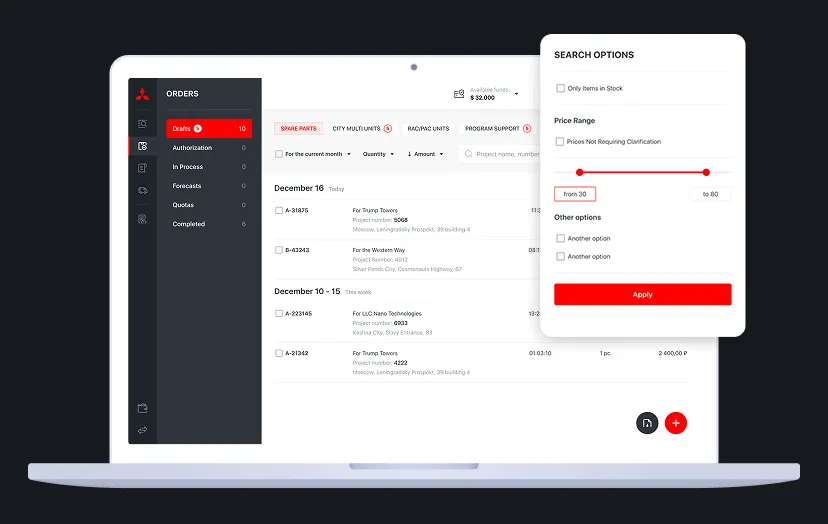
Task: Click the Mitsubishi logo in the sidebar
Action: 142,95
